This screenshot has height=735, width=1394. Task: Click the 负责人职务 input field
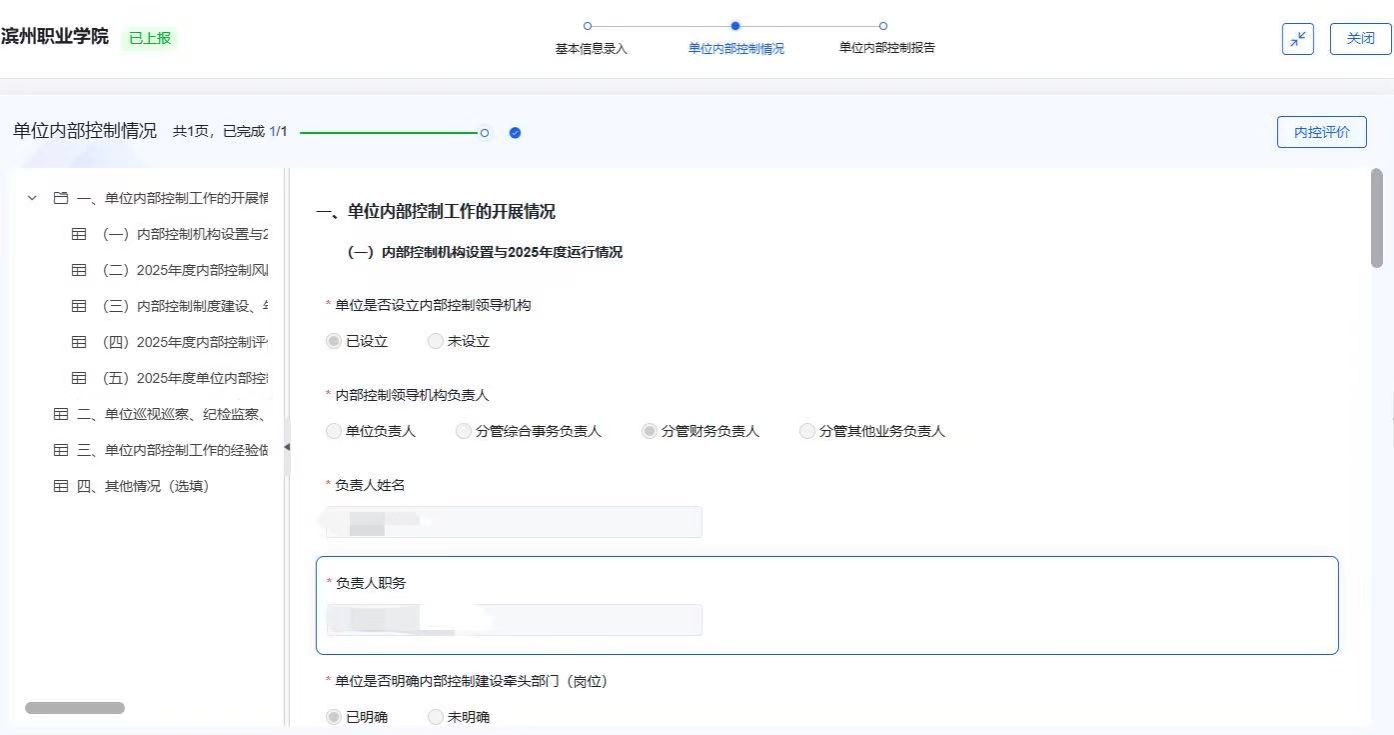coord(514,620)
